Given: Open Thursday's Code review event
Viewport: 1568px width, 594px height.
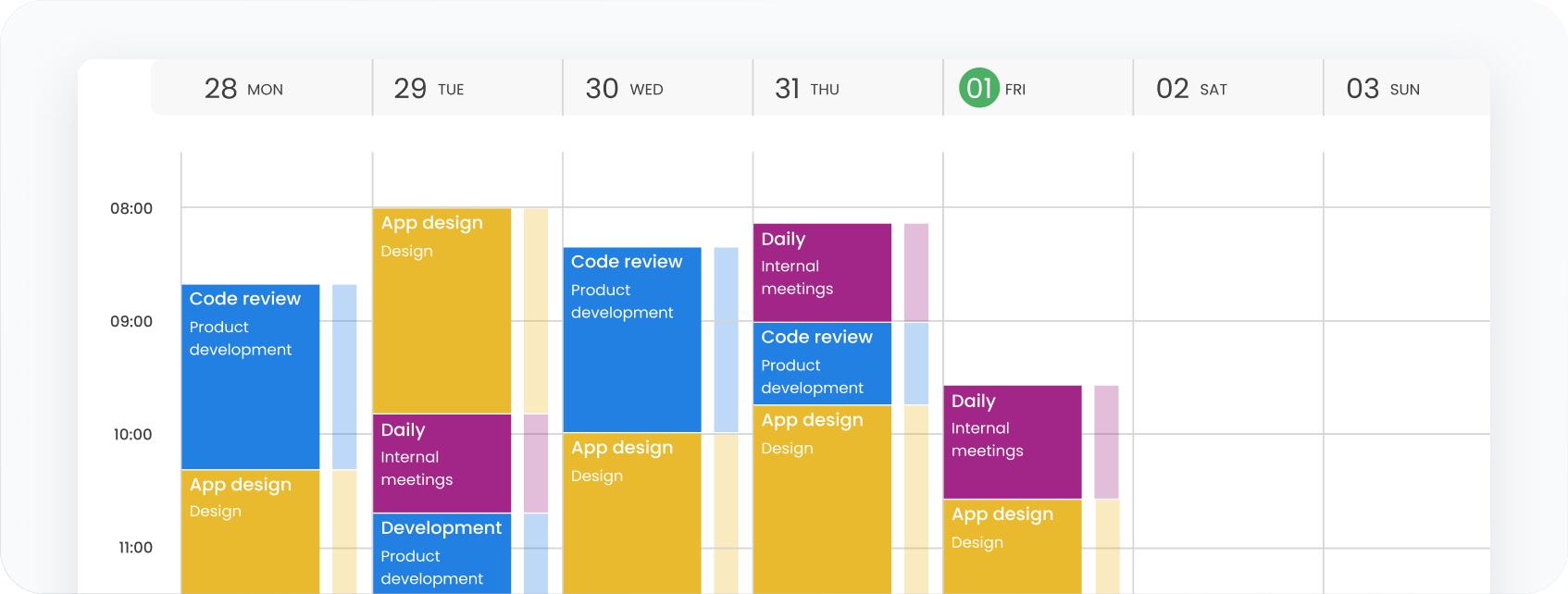Looking at the screenshot, I should [822, 363].
